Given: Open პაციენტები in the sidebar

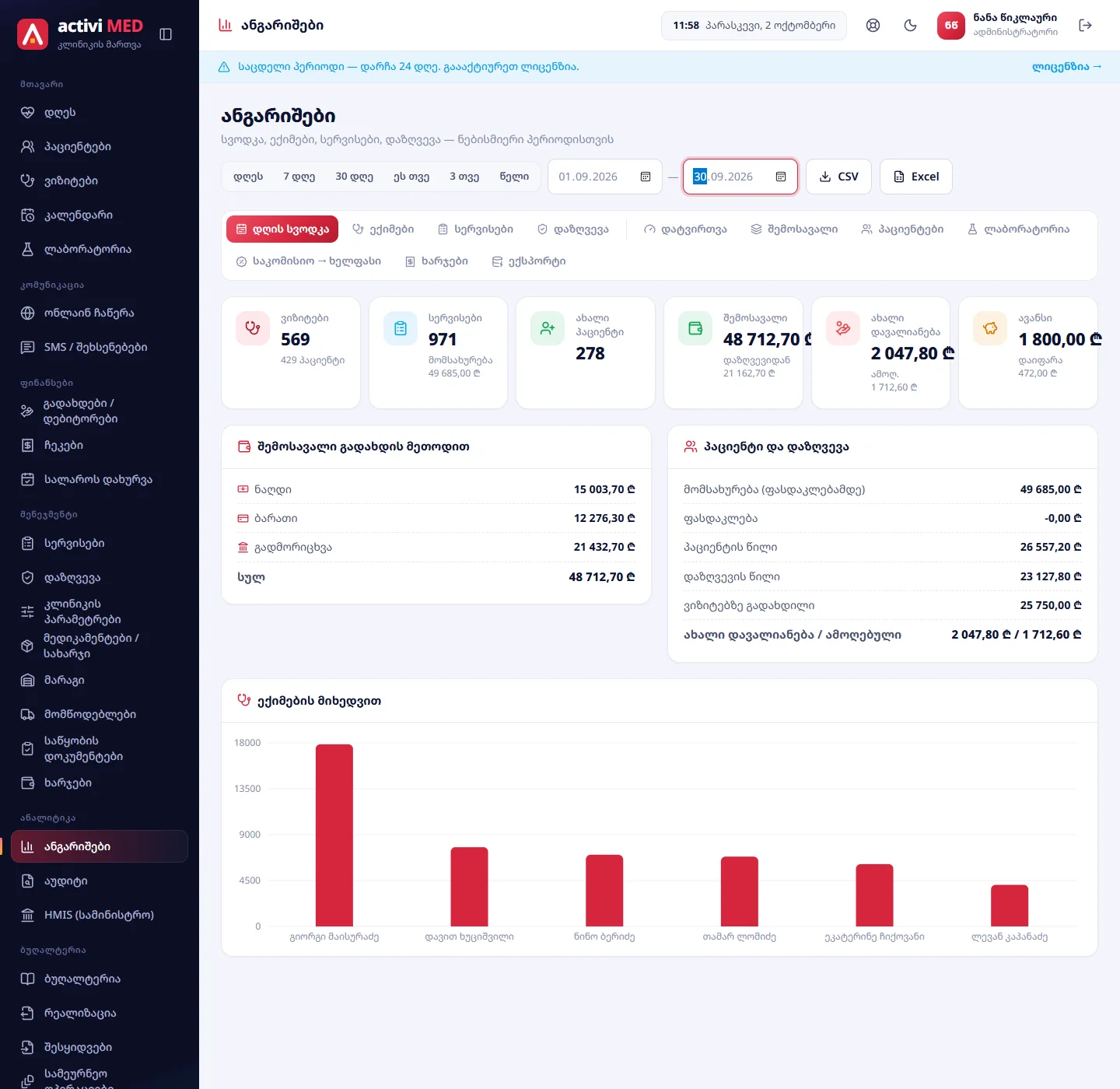Looking at the screenshot, I should [100, 146].
